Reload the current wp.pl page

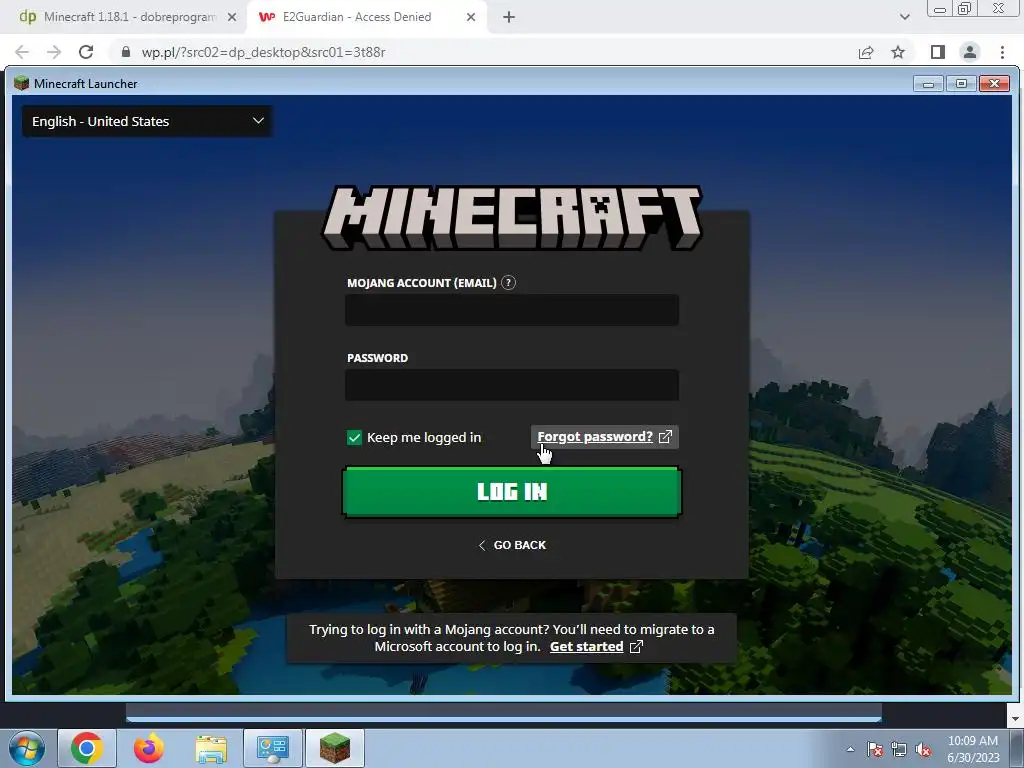[x=86, y=52]
